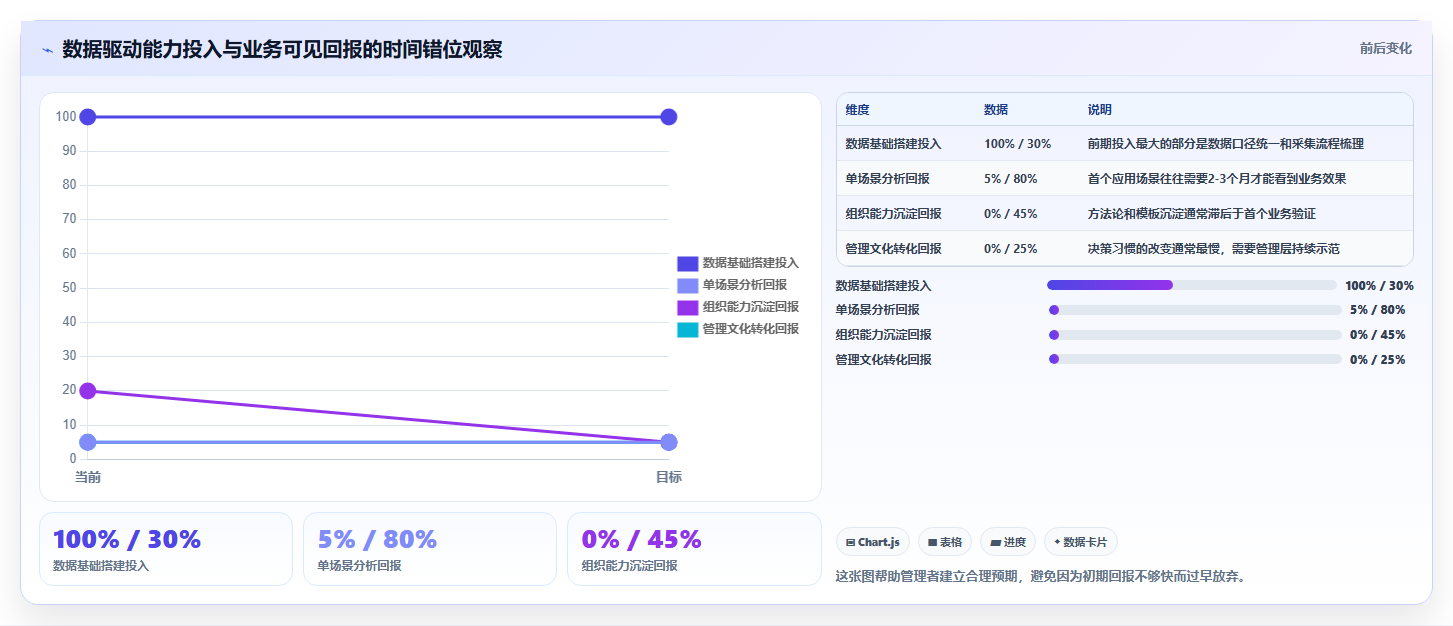Screen dimensions: 1453x626
Task: Click the 5% / 80% value beside its progress bar
Action: coord(1377,310)
